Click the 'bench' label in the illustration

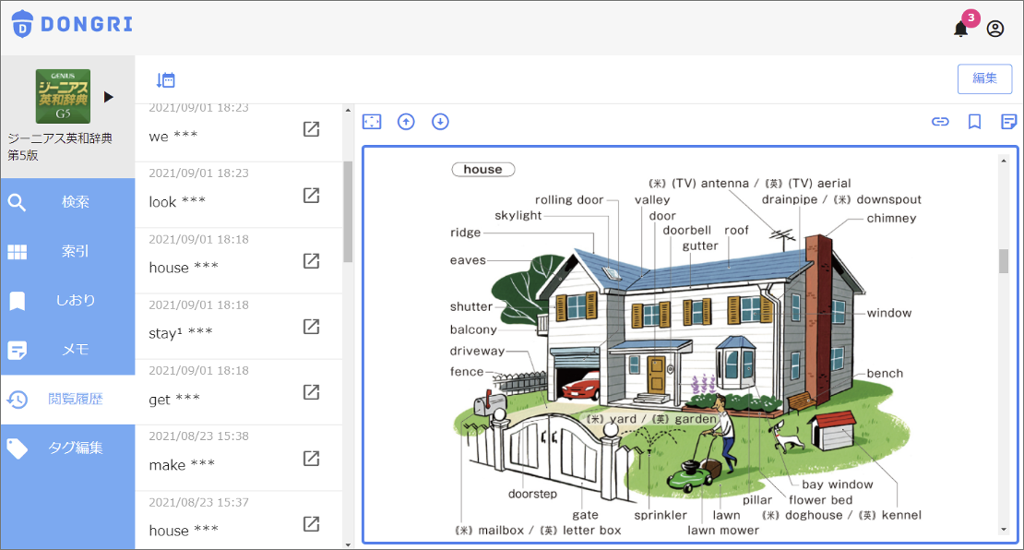(885, 373)
